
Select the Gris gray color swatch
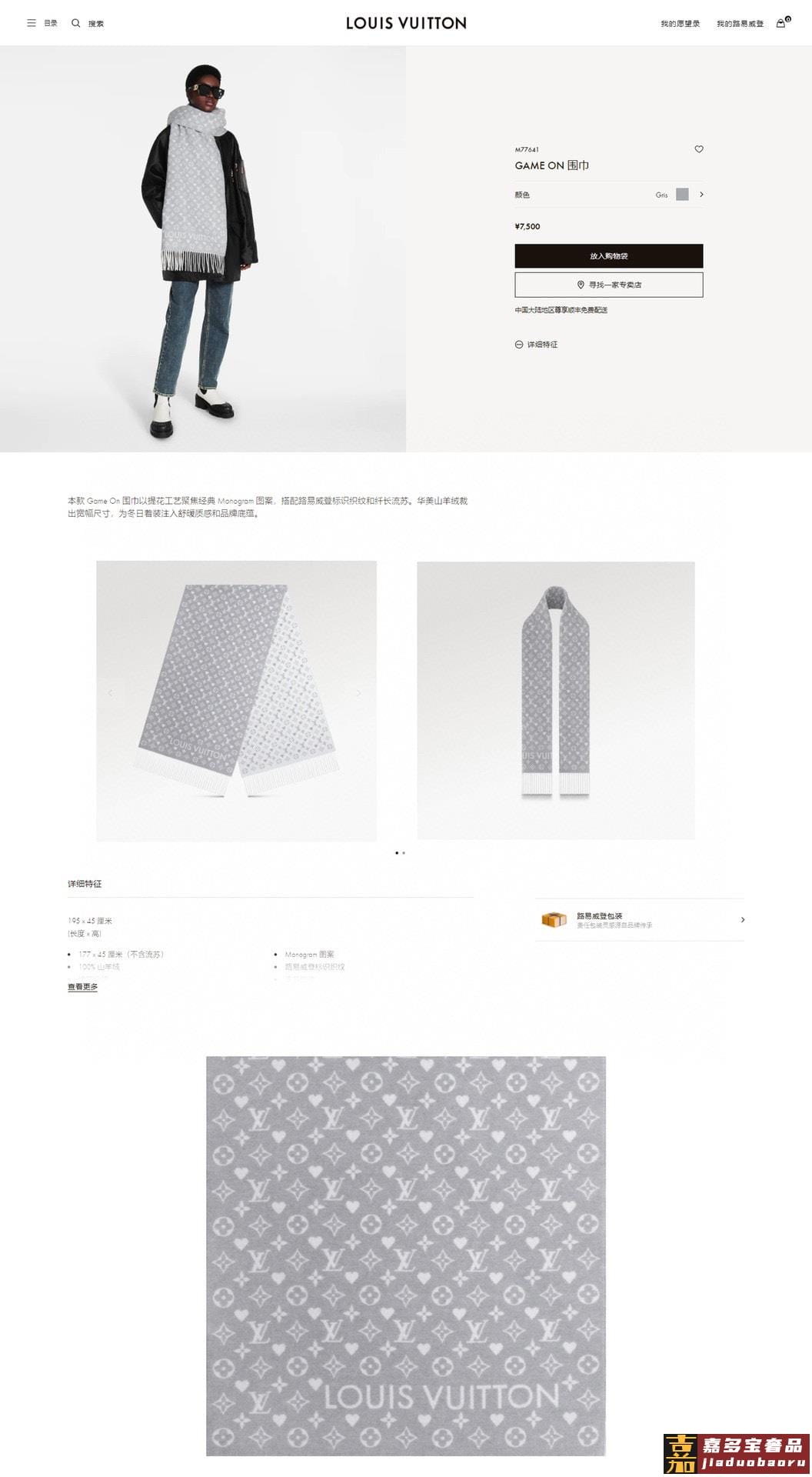682,195
